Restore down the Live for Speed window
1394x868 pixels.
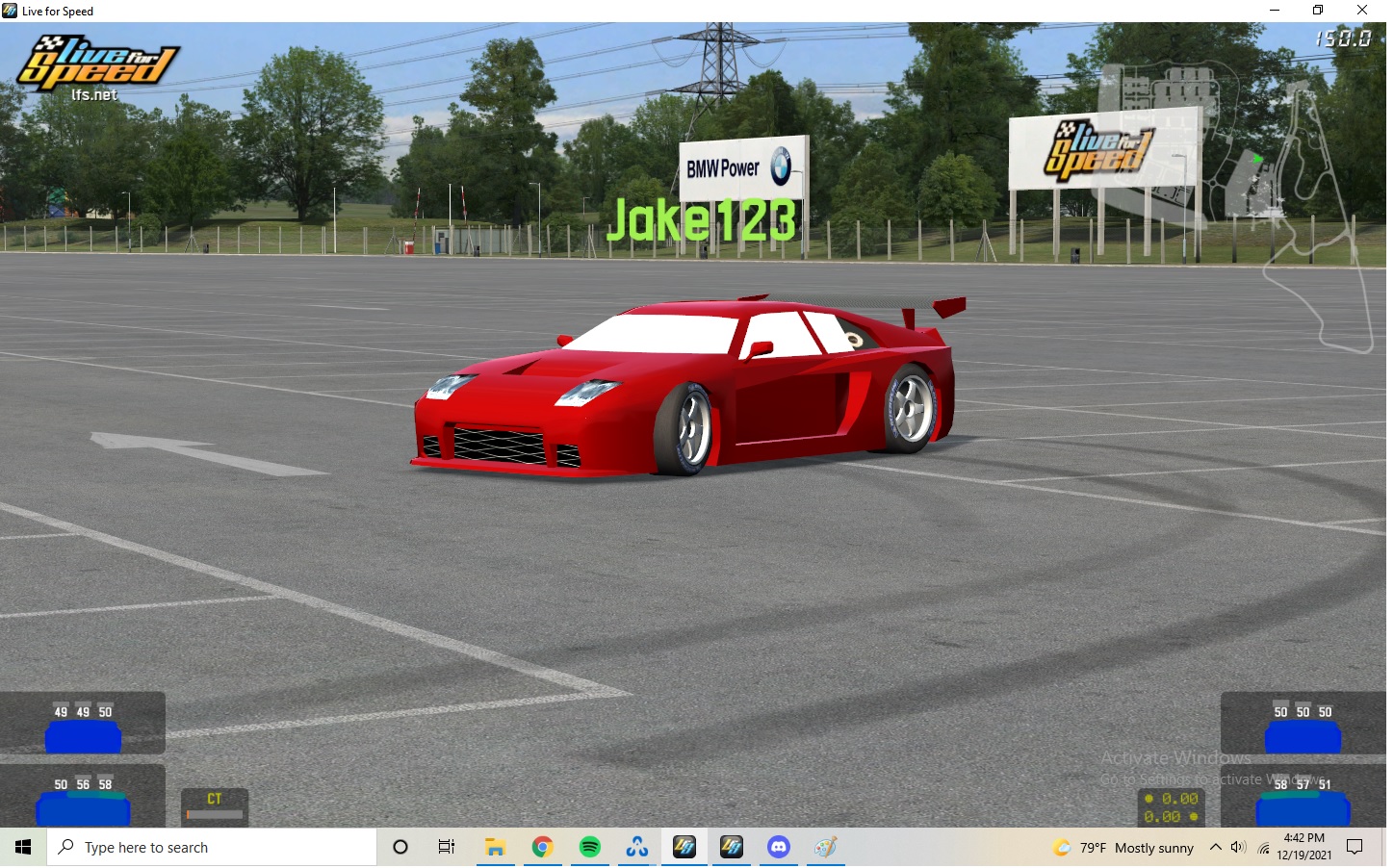point(1318,11)
